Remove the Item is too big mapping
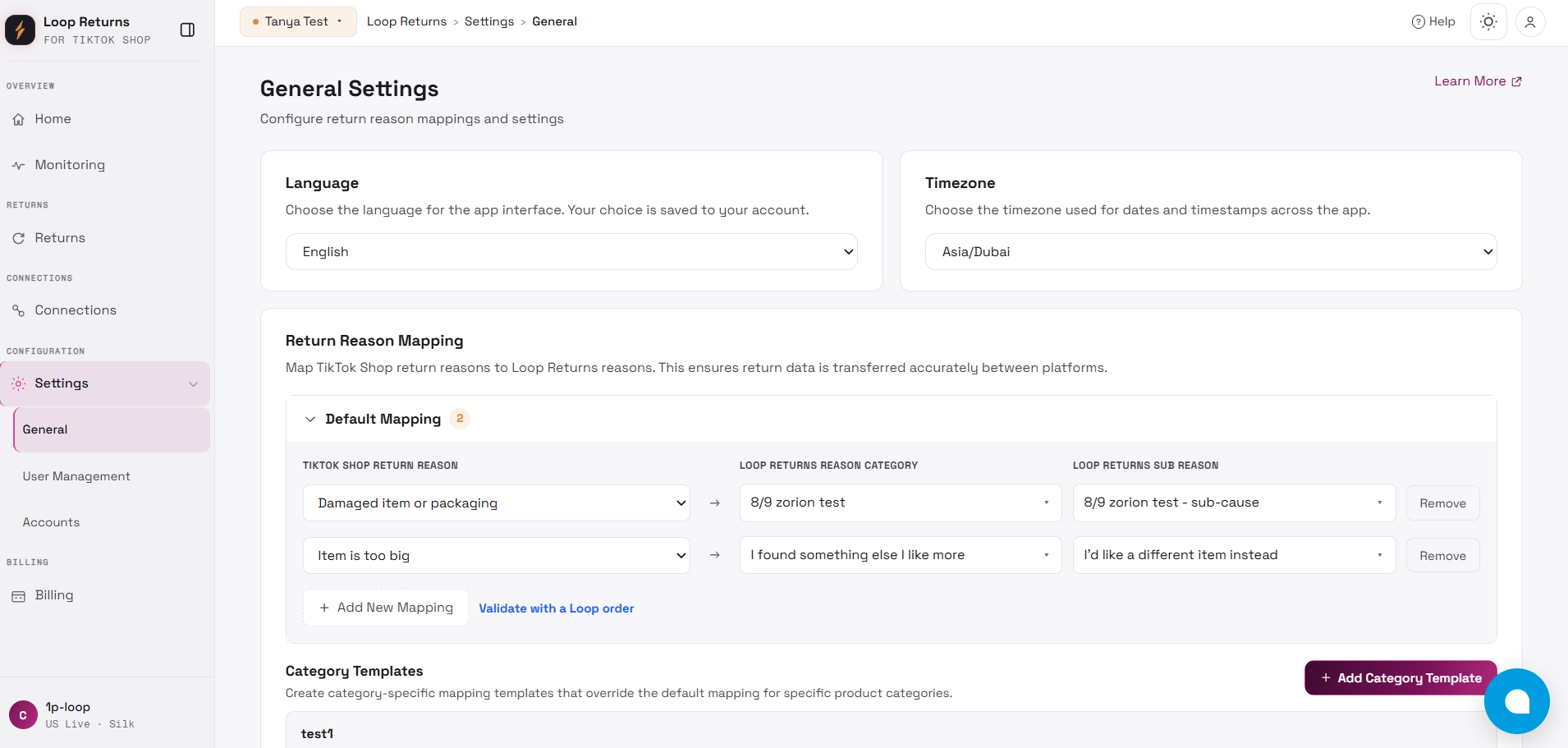Image resolution: width=1568 pixels, height=748 pixels. click(x=1442, y=556)
